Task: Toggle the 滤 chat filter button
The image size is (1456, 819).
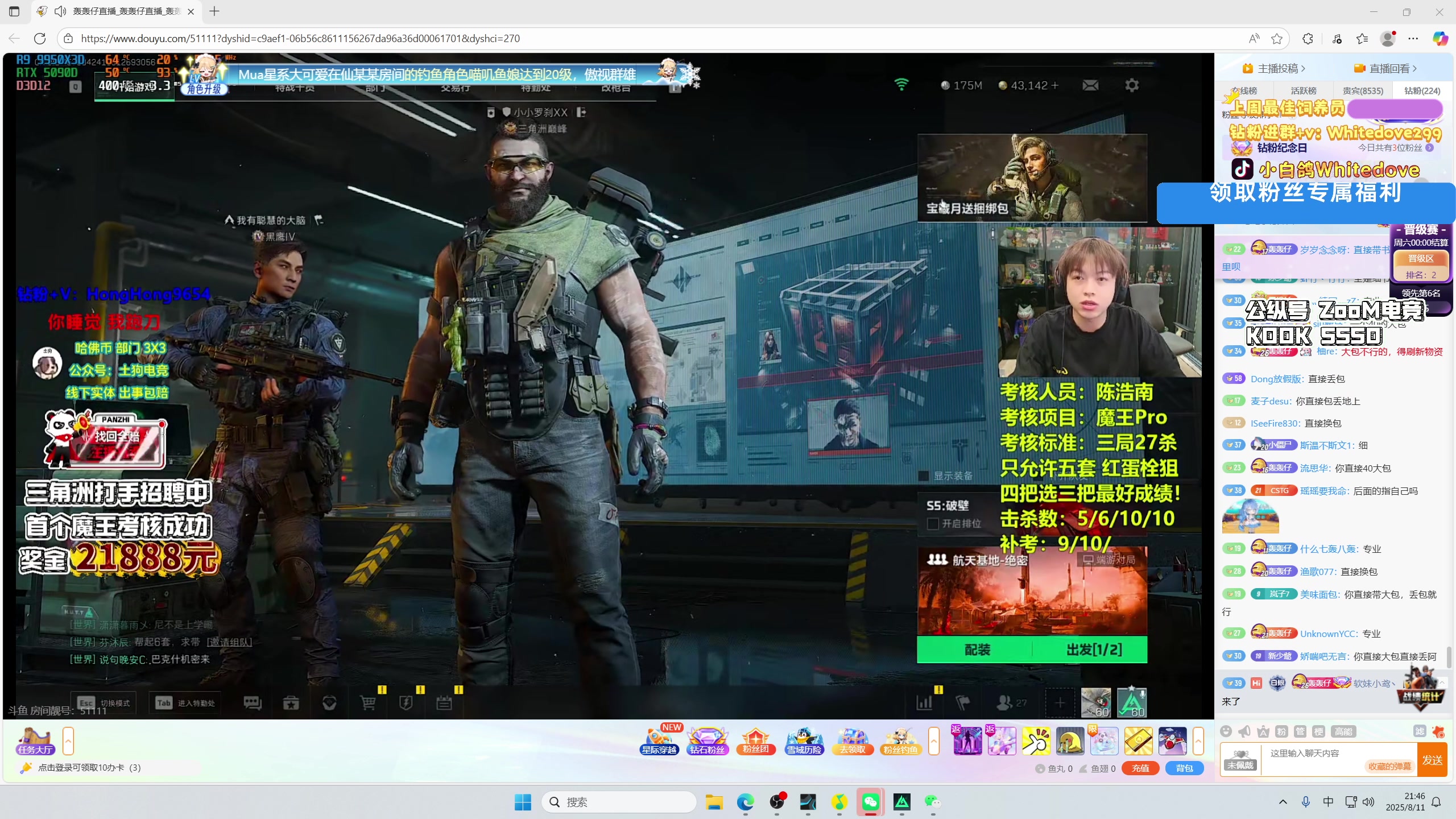Action: pos(1420,731)
